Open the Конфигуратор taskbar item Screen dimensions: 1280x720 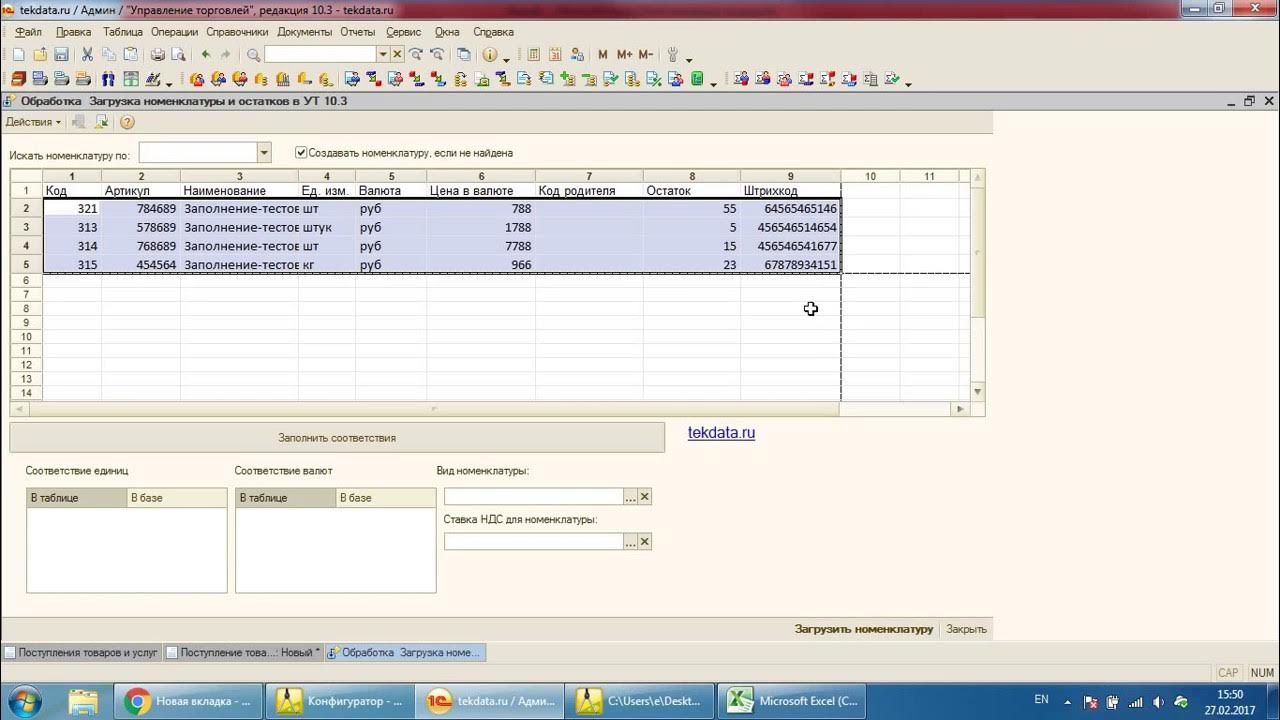(x=340, y=701)
